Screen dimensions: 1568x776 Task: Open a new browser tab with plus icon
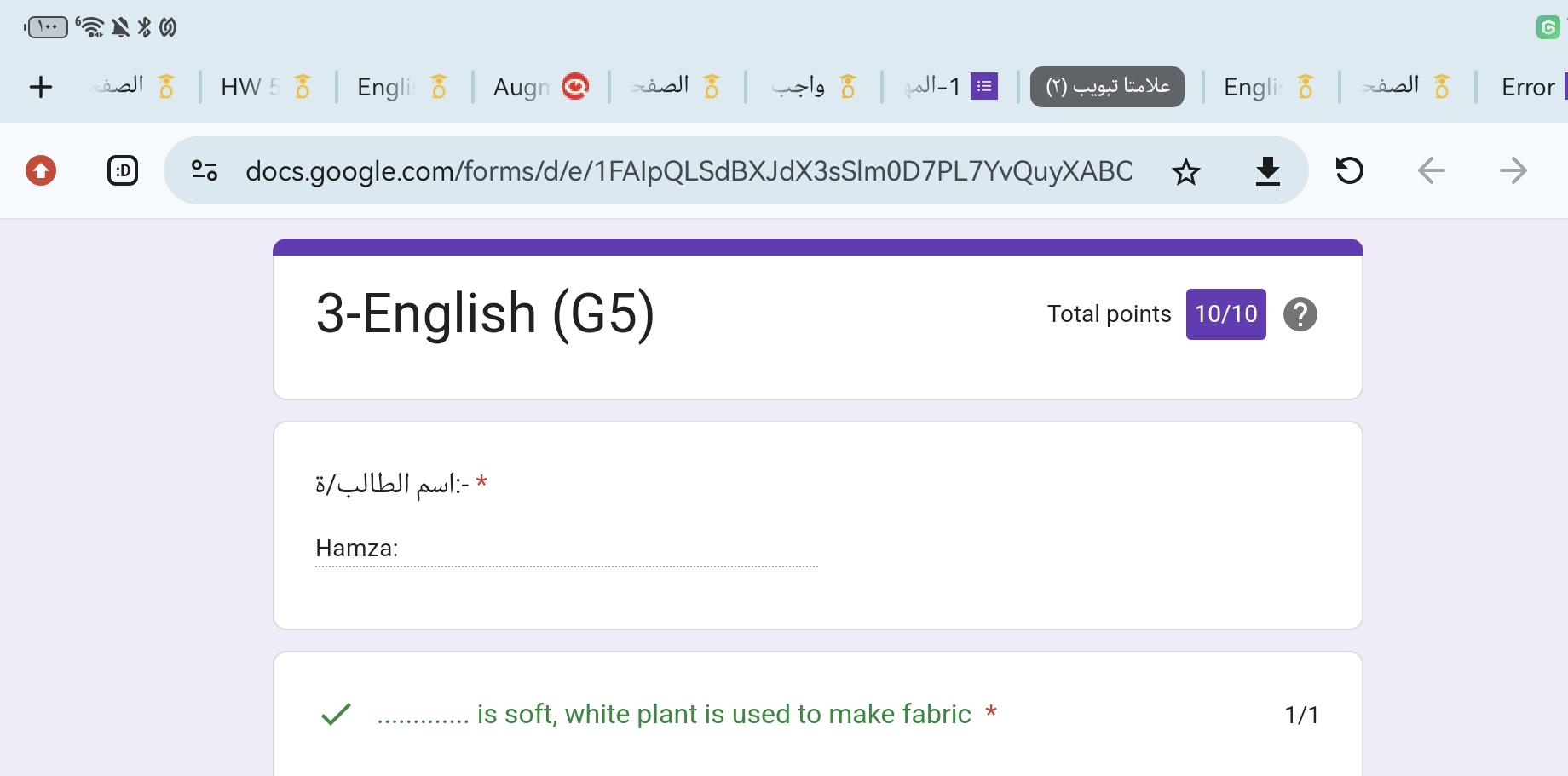coord(41,87)
